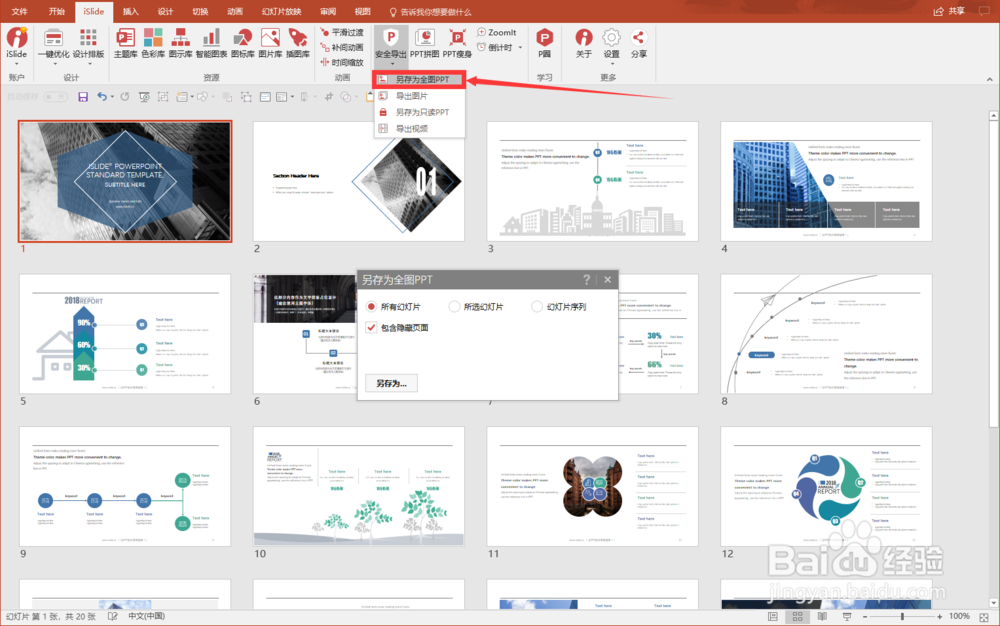Choose 另存为全图PPT menu item
This screenshot has height=626, width=1000.
pyautogui.click(x=420, y=79)
